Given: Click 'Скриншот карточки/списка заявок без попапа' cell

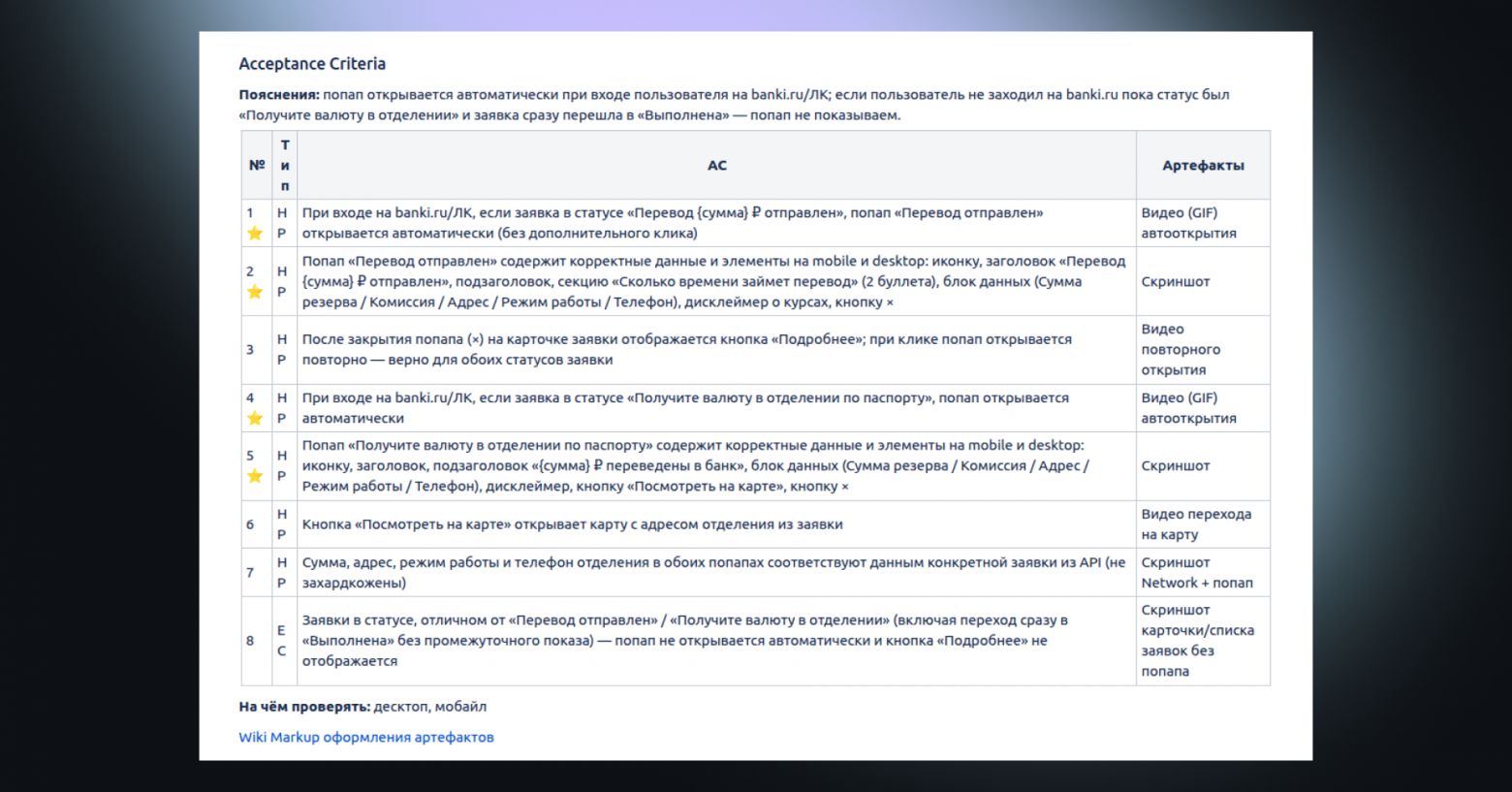Looking at the screenshot, I should (x=1203, y=641).
